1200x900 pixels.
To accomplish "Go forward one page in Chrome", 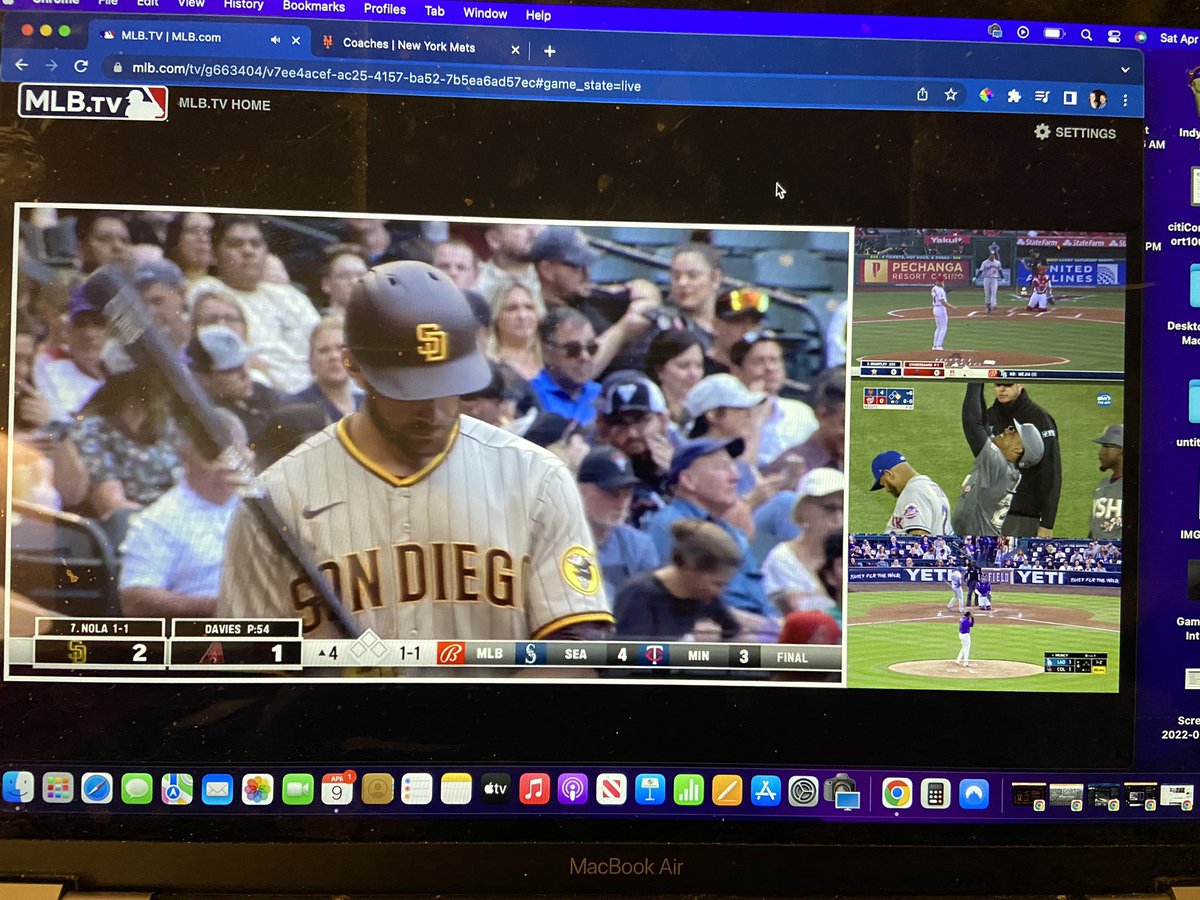I will [51, 65].
